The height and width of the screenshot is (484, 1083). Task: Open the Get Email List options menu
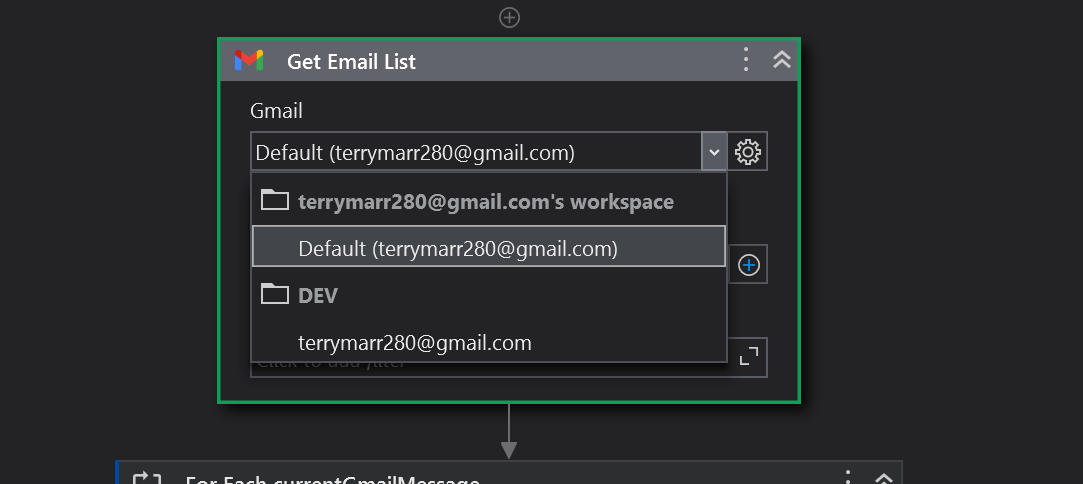pyautogui.click(x=745, y=60)
